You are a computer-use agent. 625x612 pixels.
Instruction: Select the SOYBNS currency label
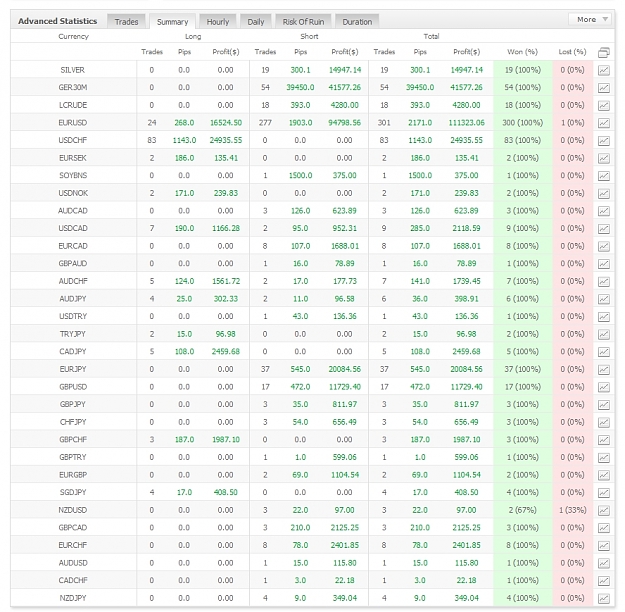(x=73, y=175)
